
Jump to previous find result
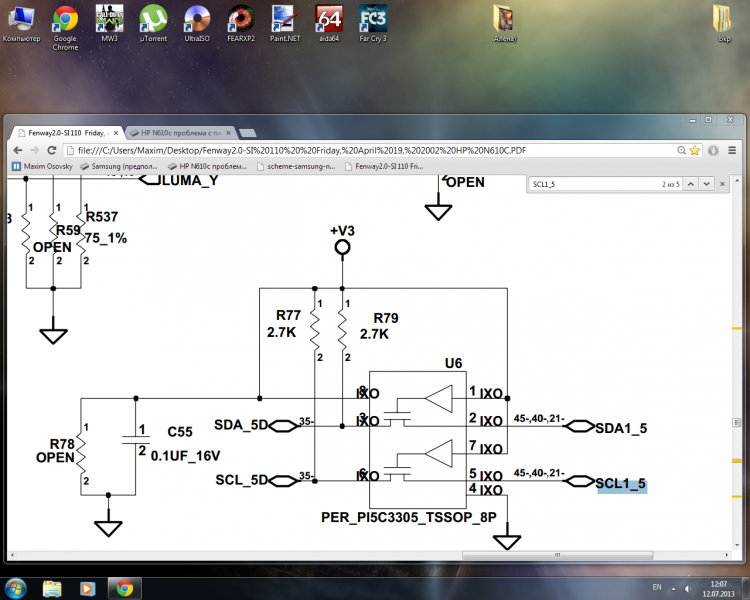691,184
